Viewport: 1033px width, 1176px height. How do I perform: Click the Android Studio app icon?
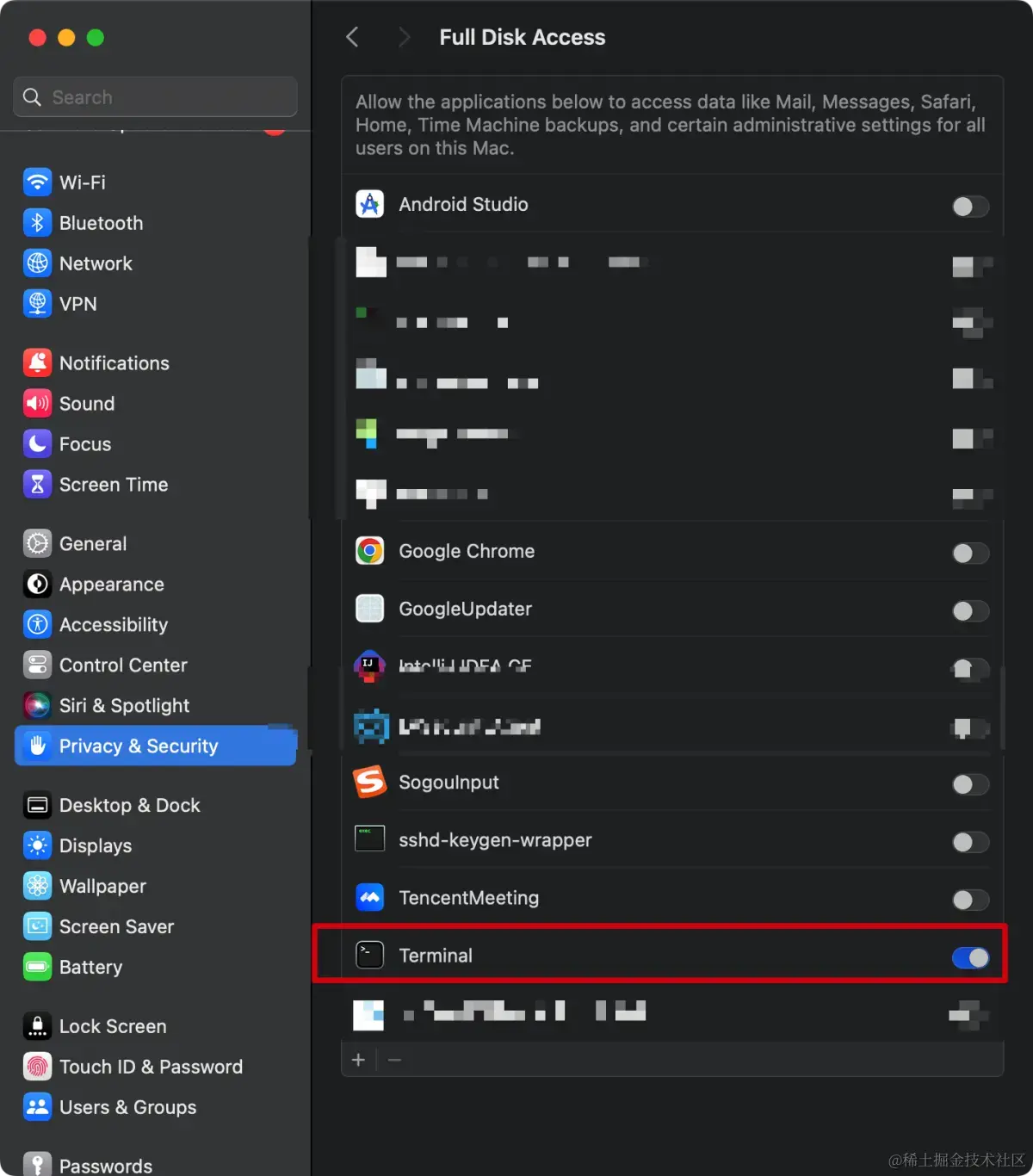click(370, 205)
